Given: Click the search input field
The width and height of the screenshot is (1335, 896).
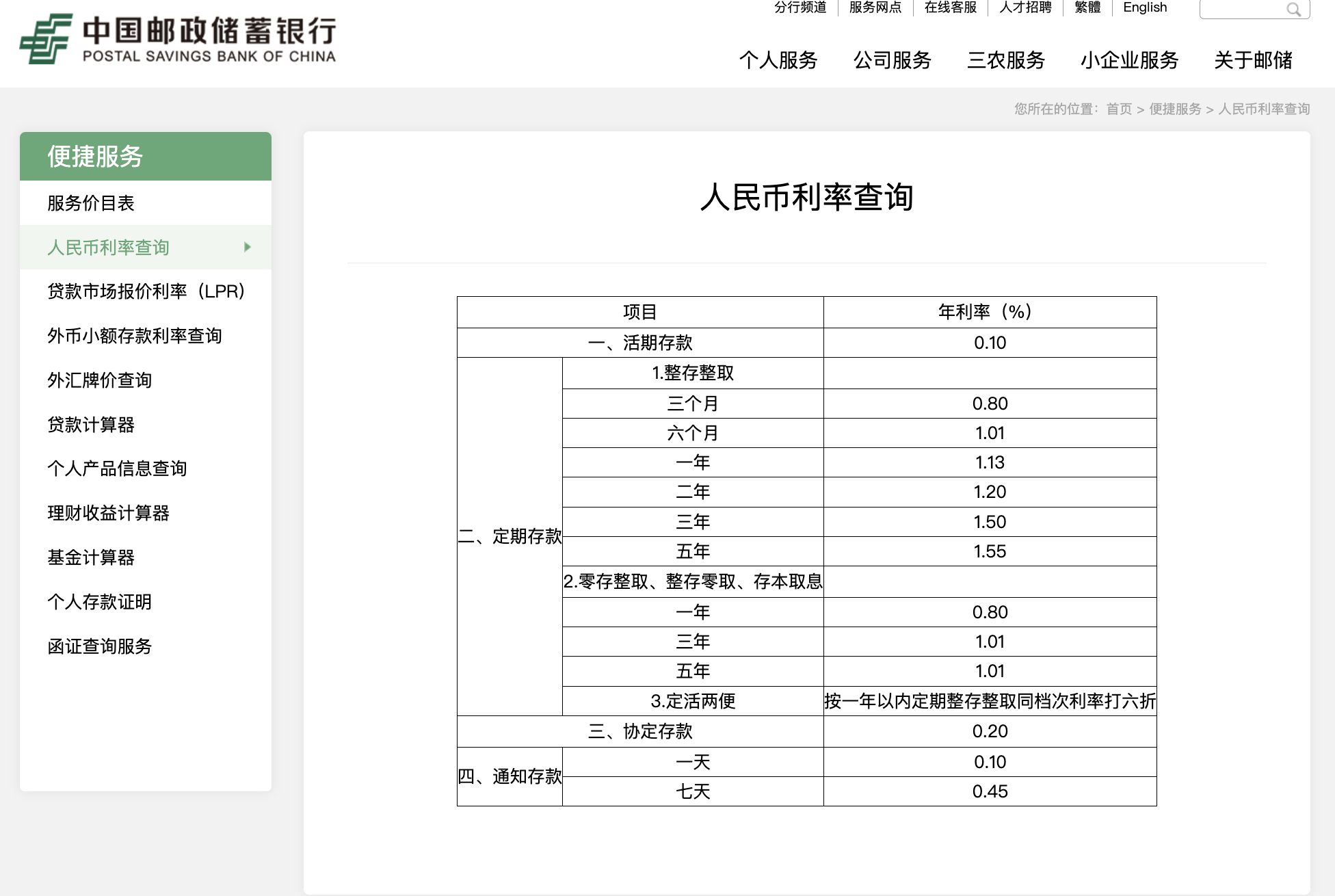Looking at the screenshot, I should (1241, 10).
